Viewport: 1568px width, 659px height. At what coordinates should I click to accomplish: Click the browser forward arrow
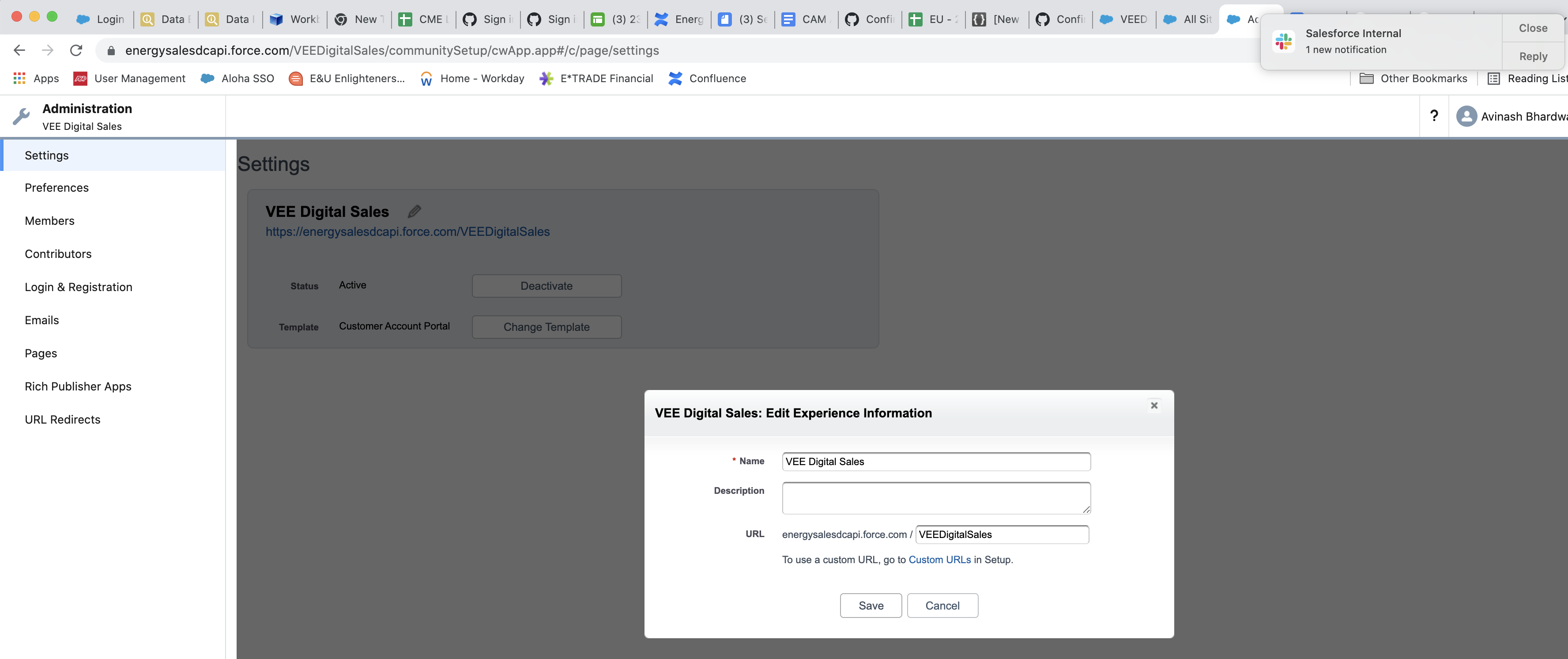pyautogui.click(x=48, y=50)
